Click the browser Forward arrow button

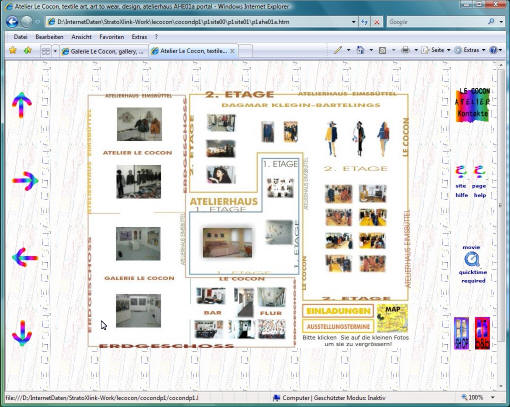tap(27, 22)
